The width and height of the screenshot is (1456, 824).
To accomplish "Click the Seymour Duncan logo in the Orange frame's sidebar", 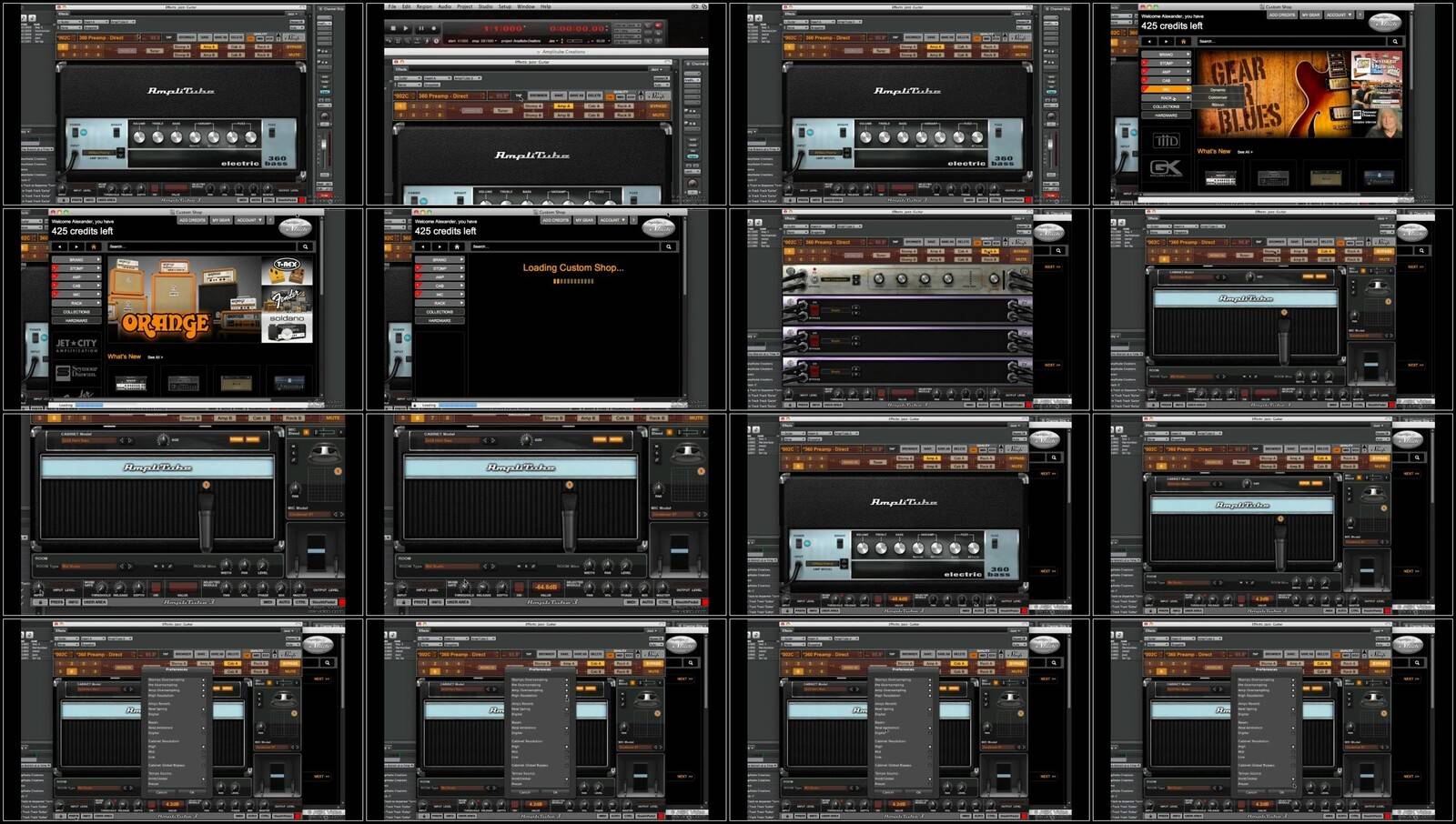I will tap(76, 373).
